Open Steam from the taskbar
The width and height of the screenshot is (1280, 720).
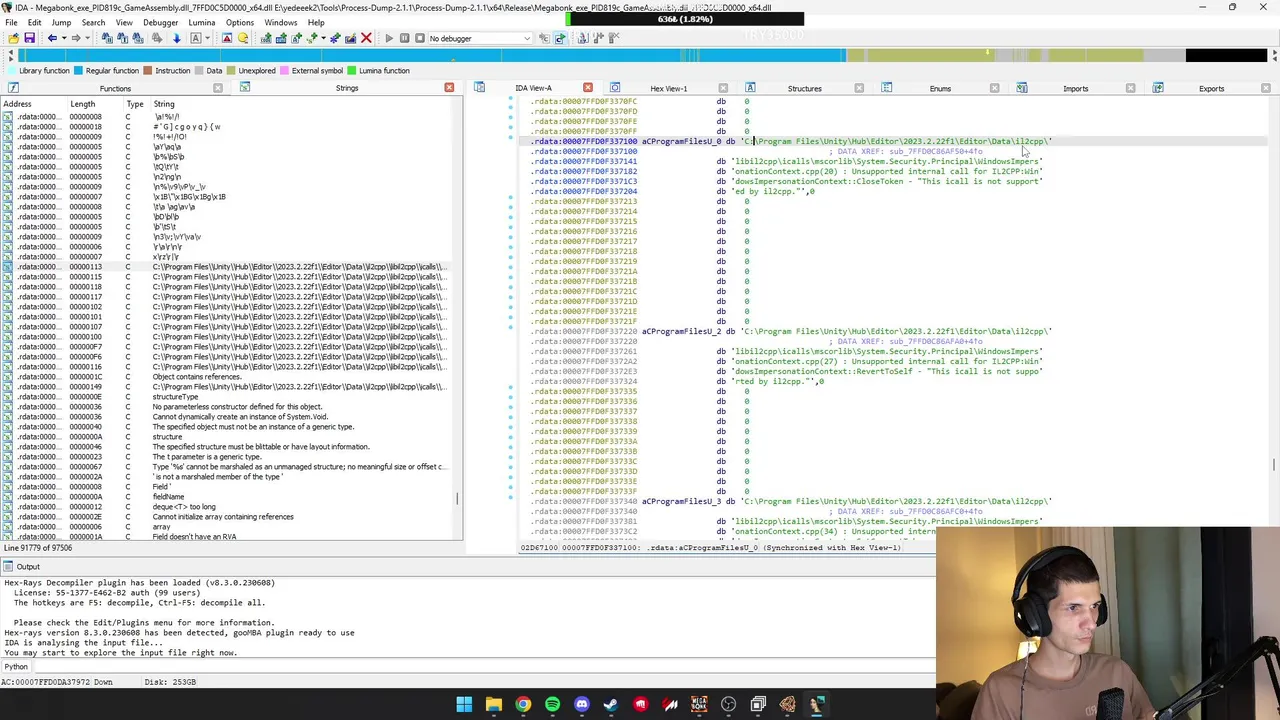[611, 705]
